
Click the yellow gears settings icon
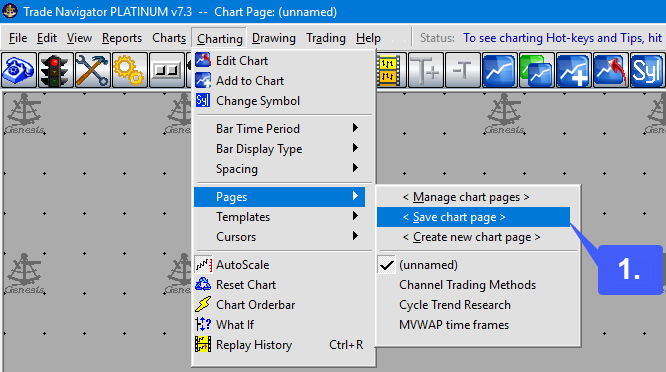coord(130,70)
